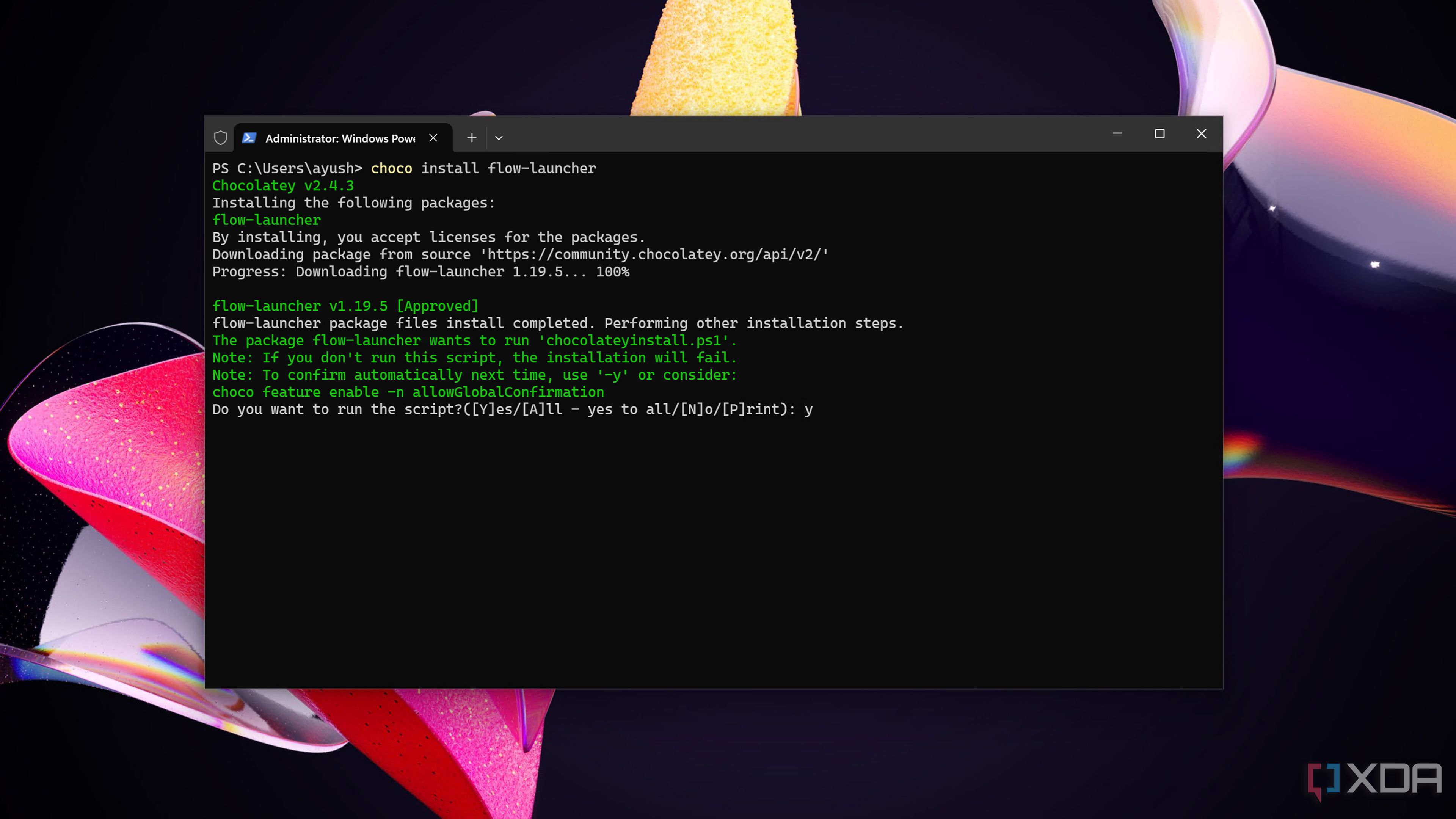Minimize the Terminal window
The height and width of the screenshot is (819, 1456).
point(1117,134)
